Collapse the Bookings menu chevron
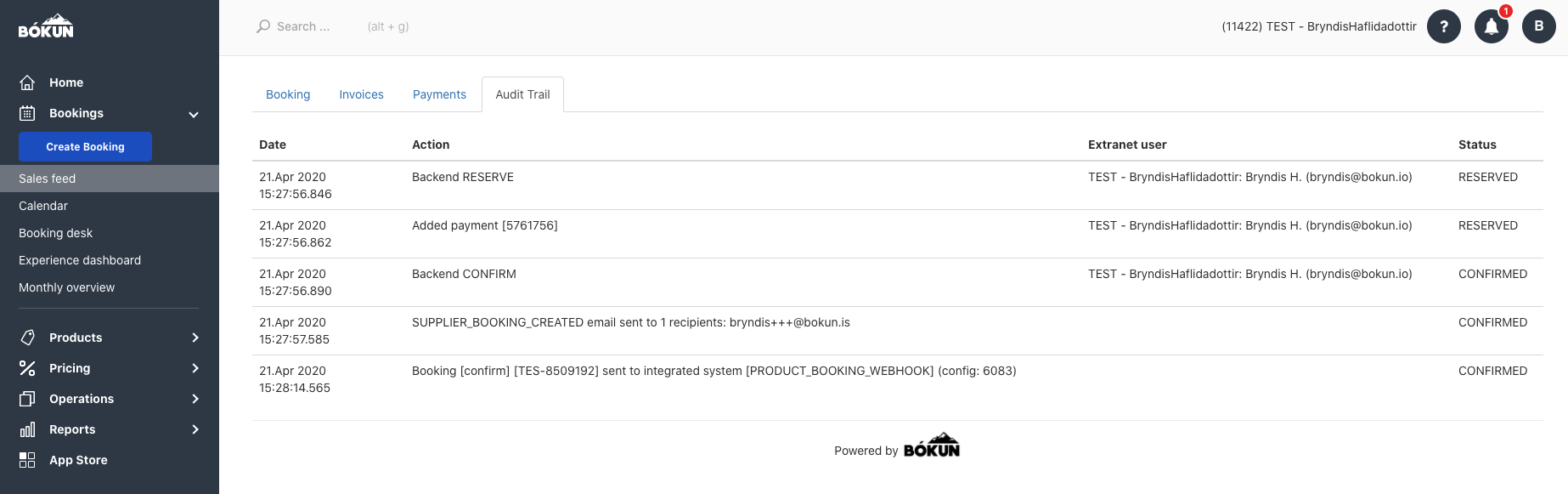 (x=194, y=114)
